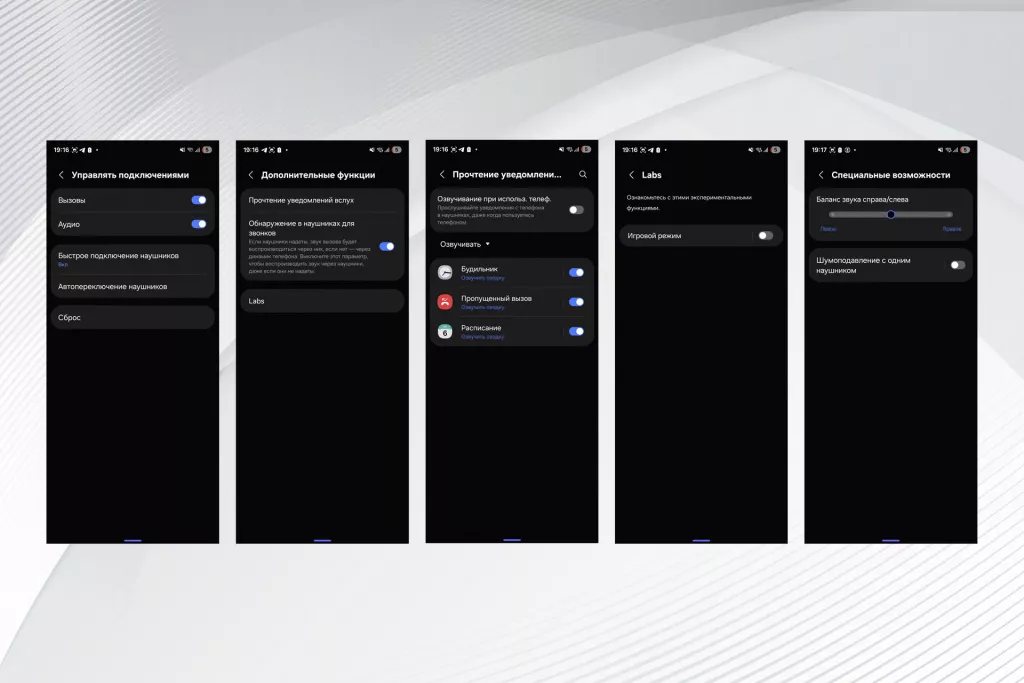Go back from Labs screen

point(632,175)
